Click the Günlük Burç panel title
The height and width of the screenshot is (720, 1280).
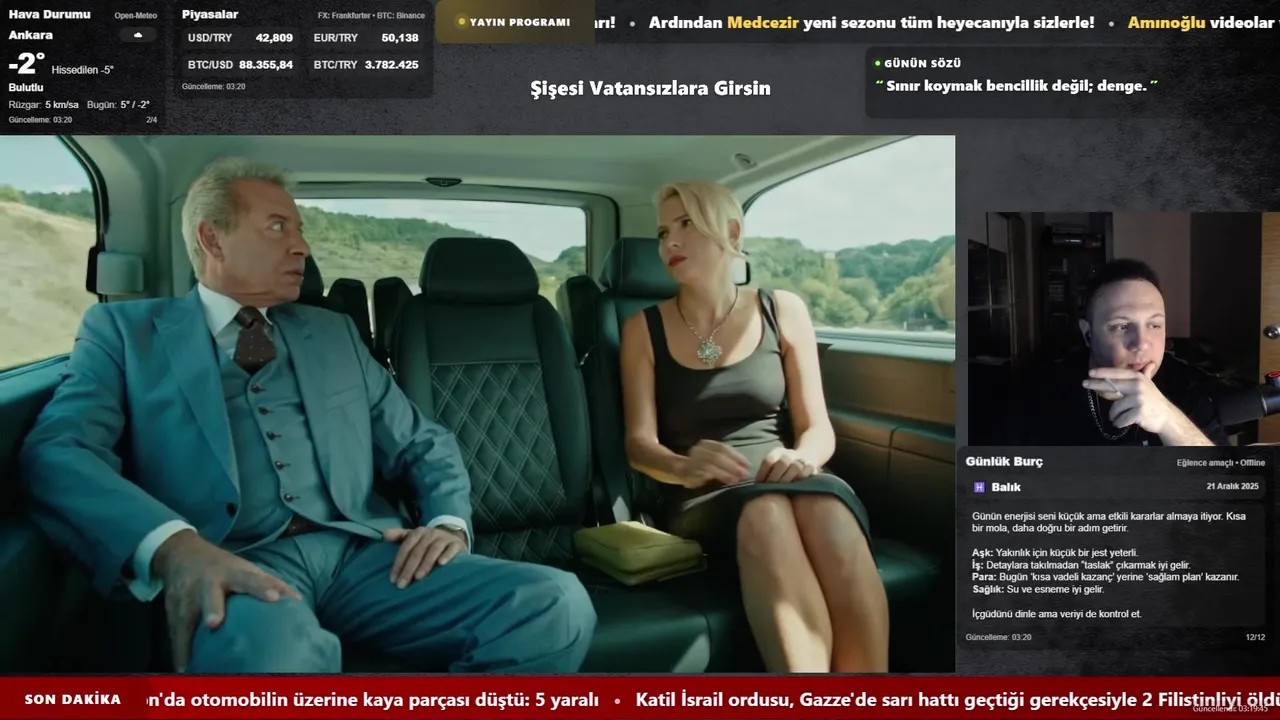(x=1004, y=462)
